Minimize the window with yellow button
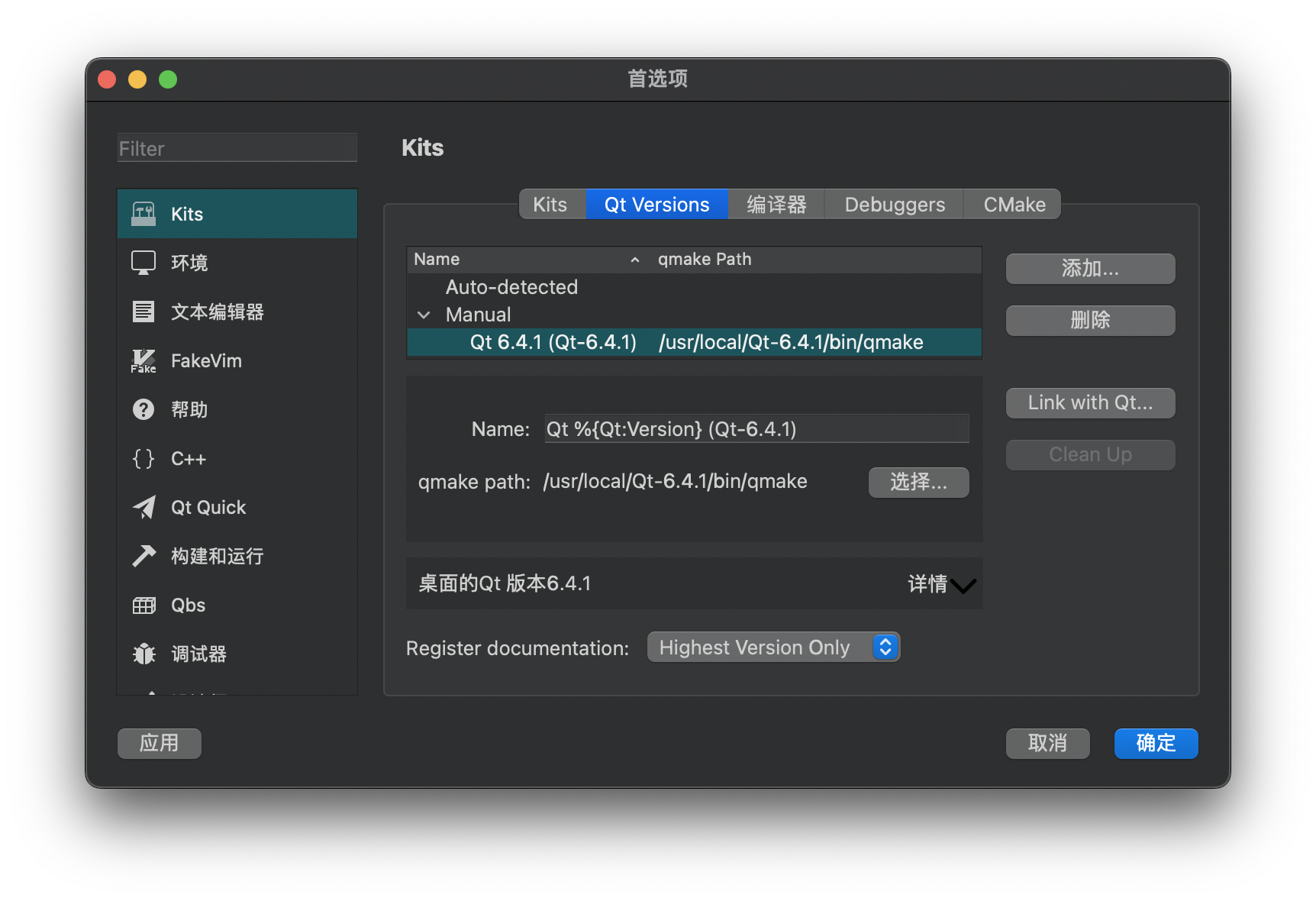1316x901 pixels. coord(137,79)
